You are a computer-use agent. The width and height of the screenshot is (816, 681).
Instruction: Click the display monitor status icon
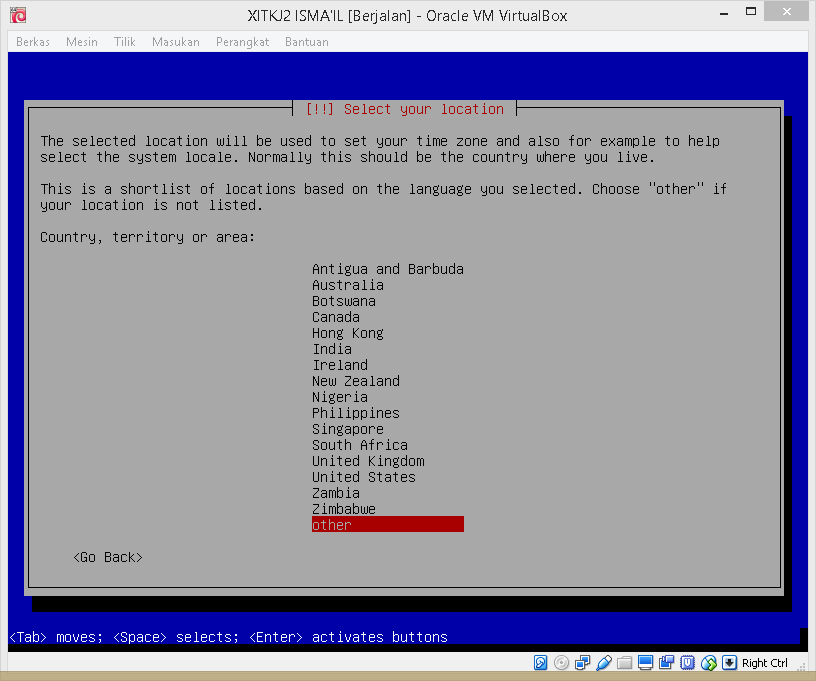click(645, 662)
